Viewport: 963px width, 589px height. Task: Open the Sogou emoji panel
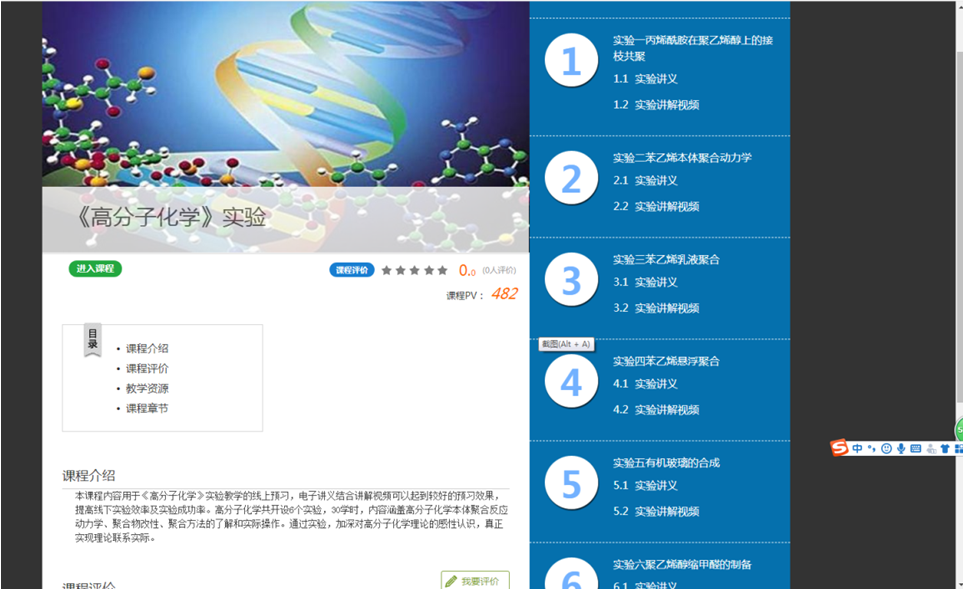coord(886,449)
